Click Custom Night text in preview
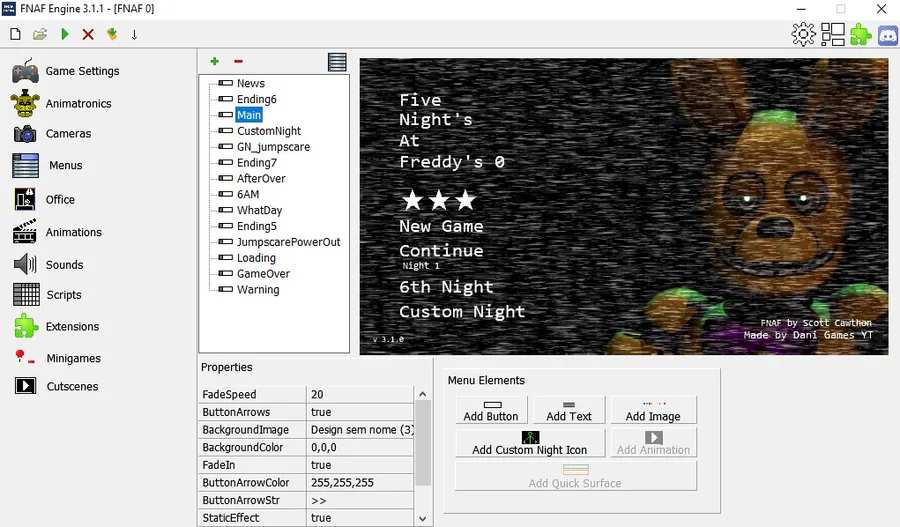Viewport: 900px width, 527px height. (462, 312)
